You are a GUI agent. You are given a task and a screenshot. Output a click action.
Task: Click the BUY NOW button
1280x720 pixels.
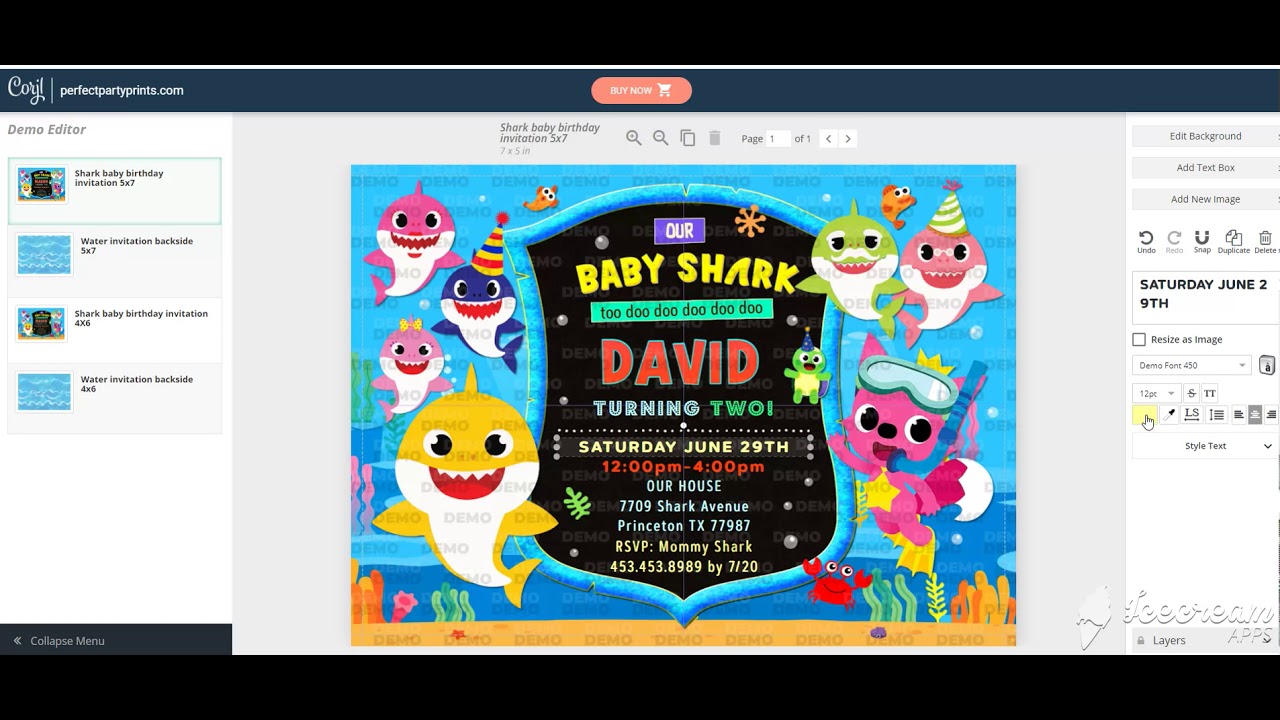[641, 90]
